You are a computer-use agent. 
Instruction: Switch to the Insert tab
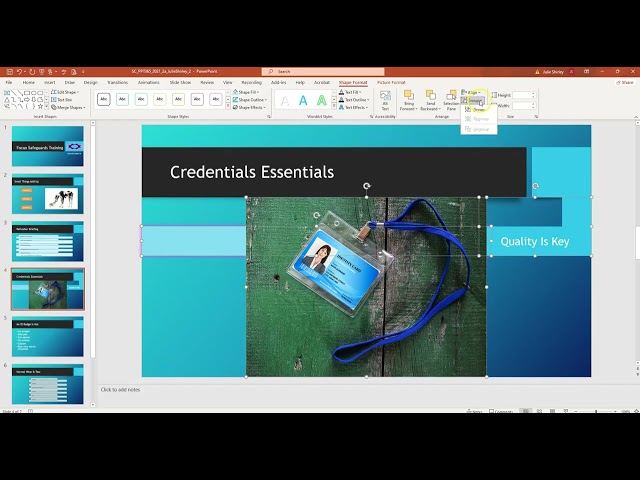[50, 82]
